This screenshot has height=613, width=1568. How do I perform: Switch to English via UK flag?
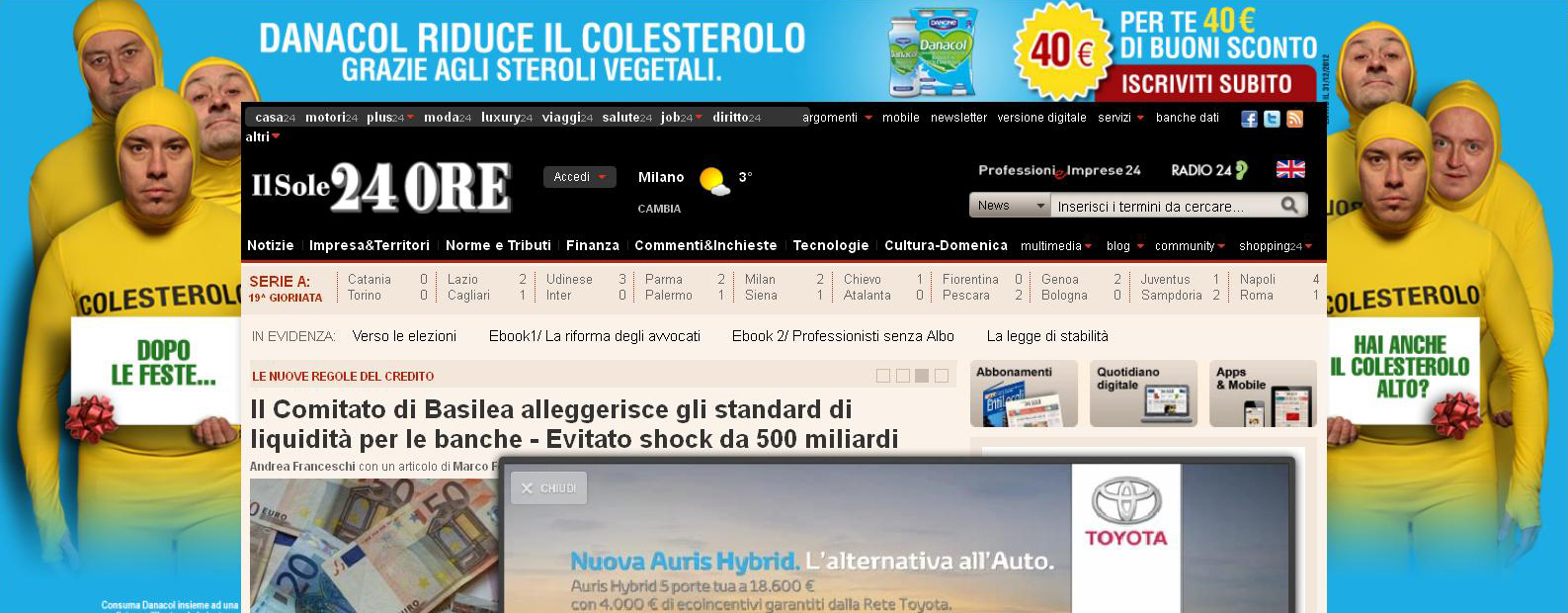coord(1290,169)
